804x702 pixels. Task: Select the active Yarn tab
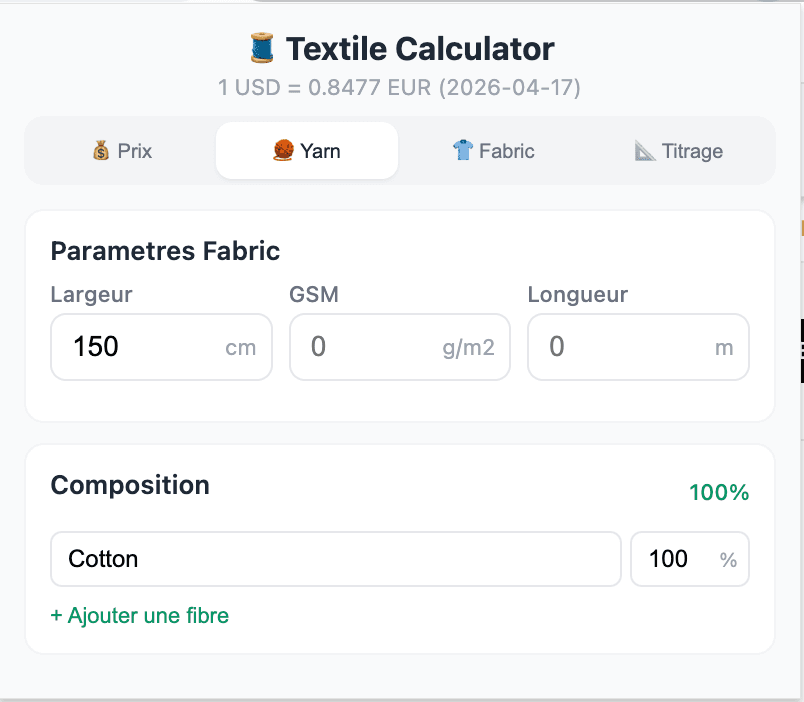click(306, 150)
